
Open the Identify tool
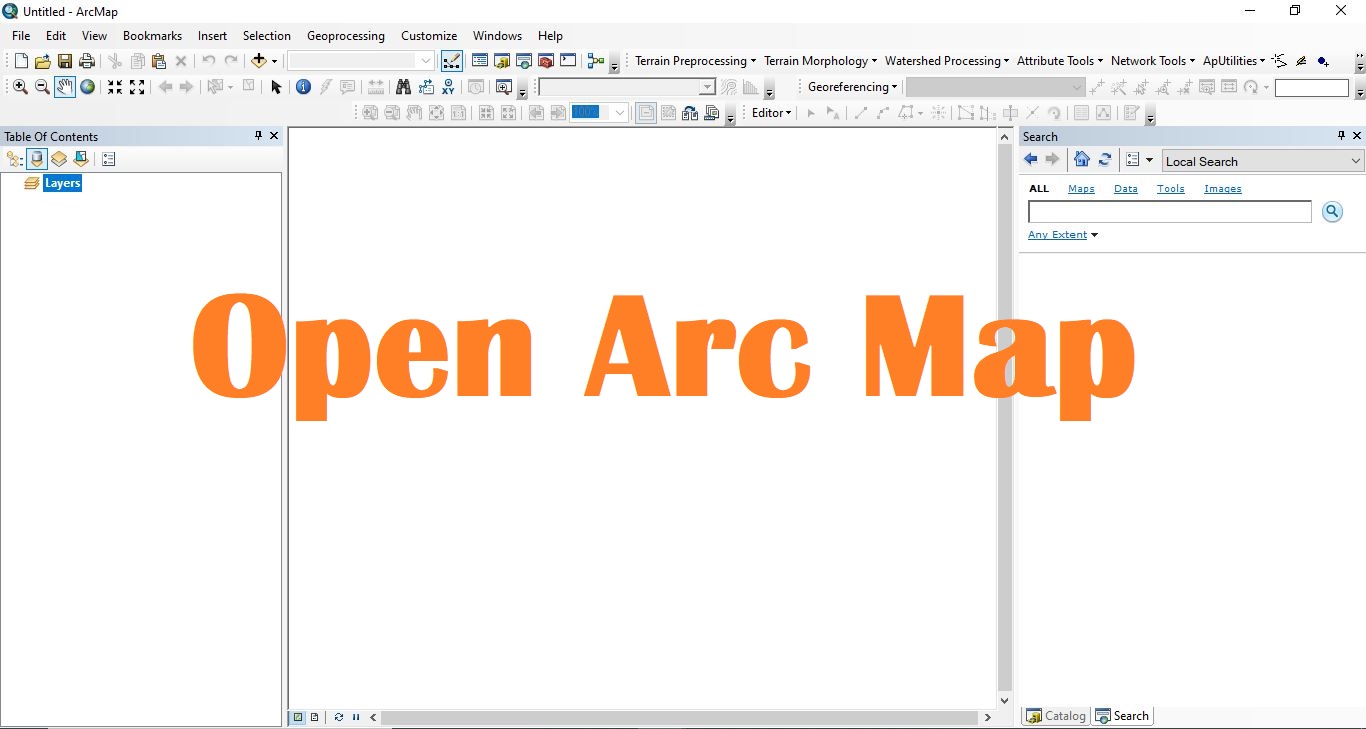tap(303, 87)
